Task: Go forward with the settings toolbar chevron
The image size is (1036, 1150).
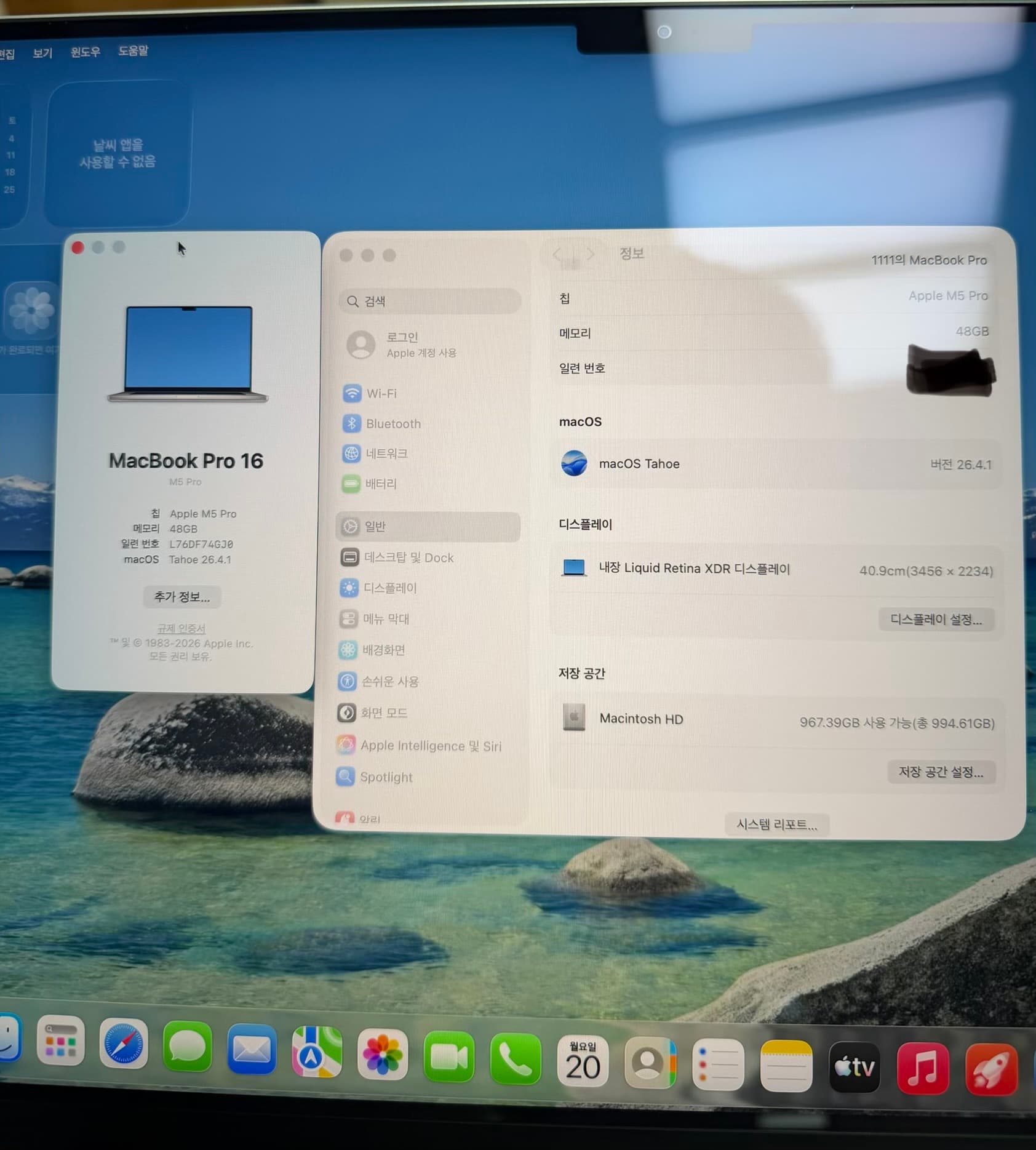Action: coord(589,254)
